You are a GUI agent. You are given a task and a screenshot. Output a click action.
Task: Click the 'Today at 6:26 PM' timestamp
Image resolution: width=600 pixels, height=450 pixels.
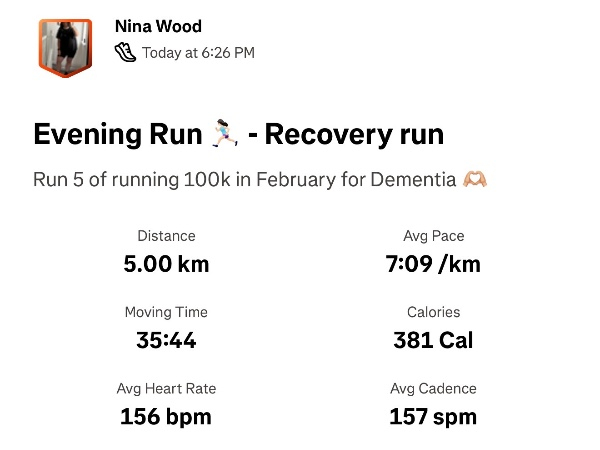pyautogui.click(x=198, y=52)
